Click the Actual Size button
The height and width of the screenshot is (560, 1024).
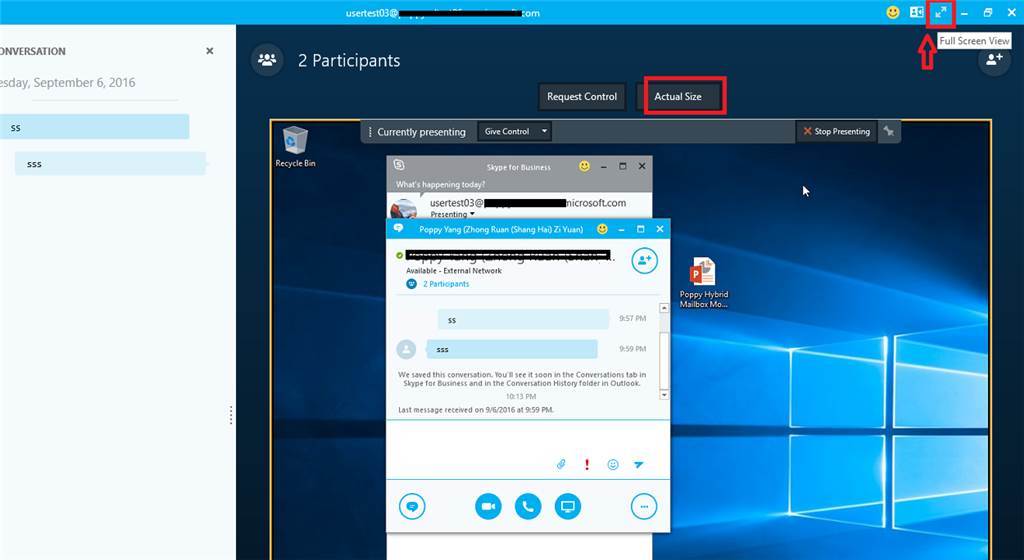click(x=678, y=96)
